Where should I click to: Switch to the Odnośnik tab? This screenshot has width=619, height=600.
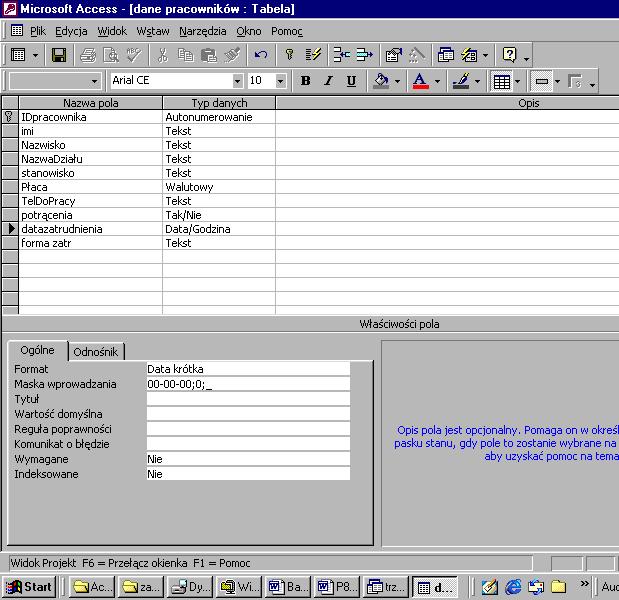click(x=96, y=352)
